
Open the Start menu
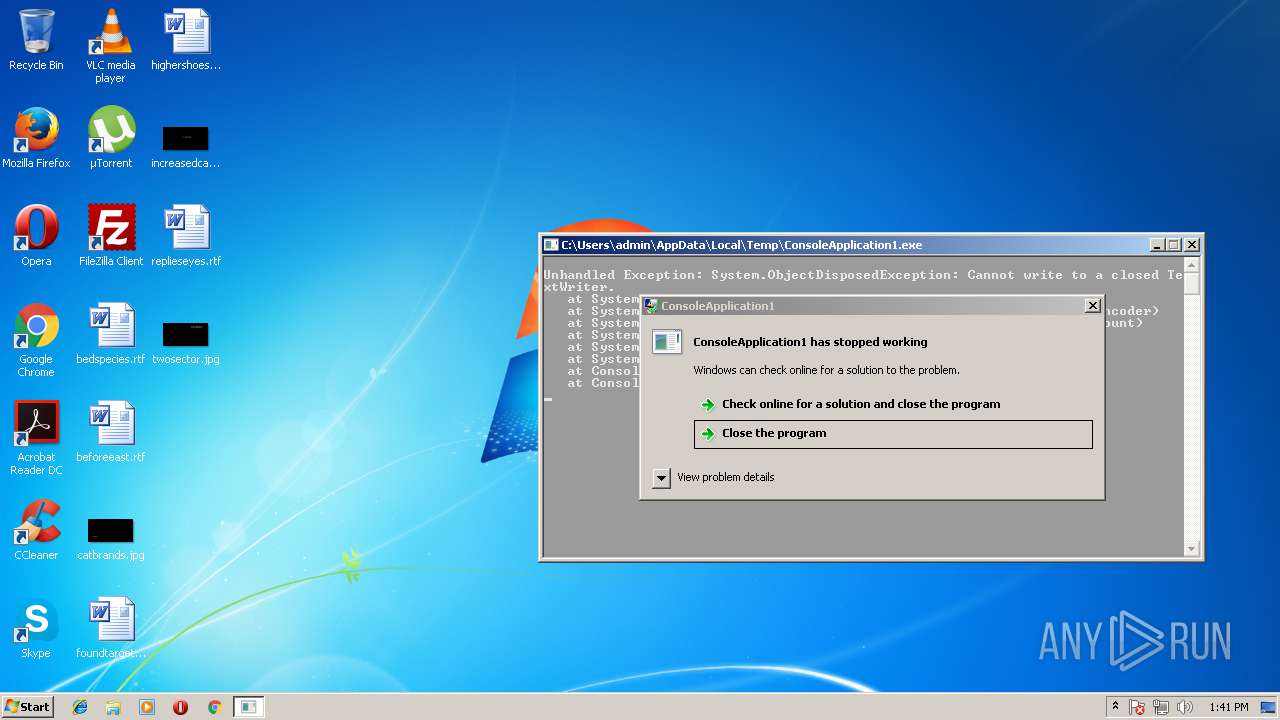click(28, 707)
